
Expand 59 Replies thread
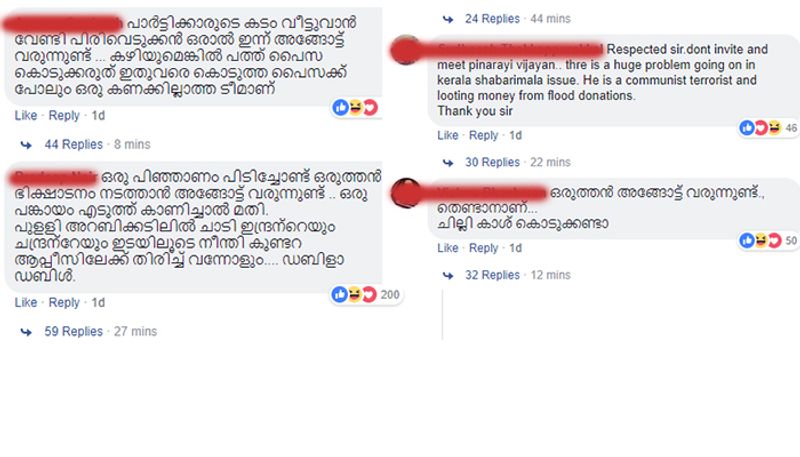pos(73,332)
